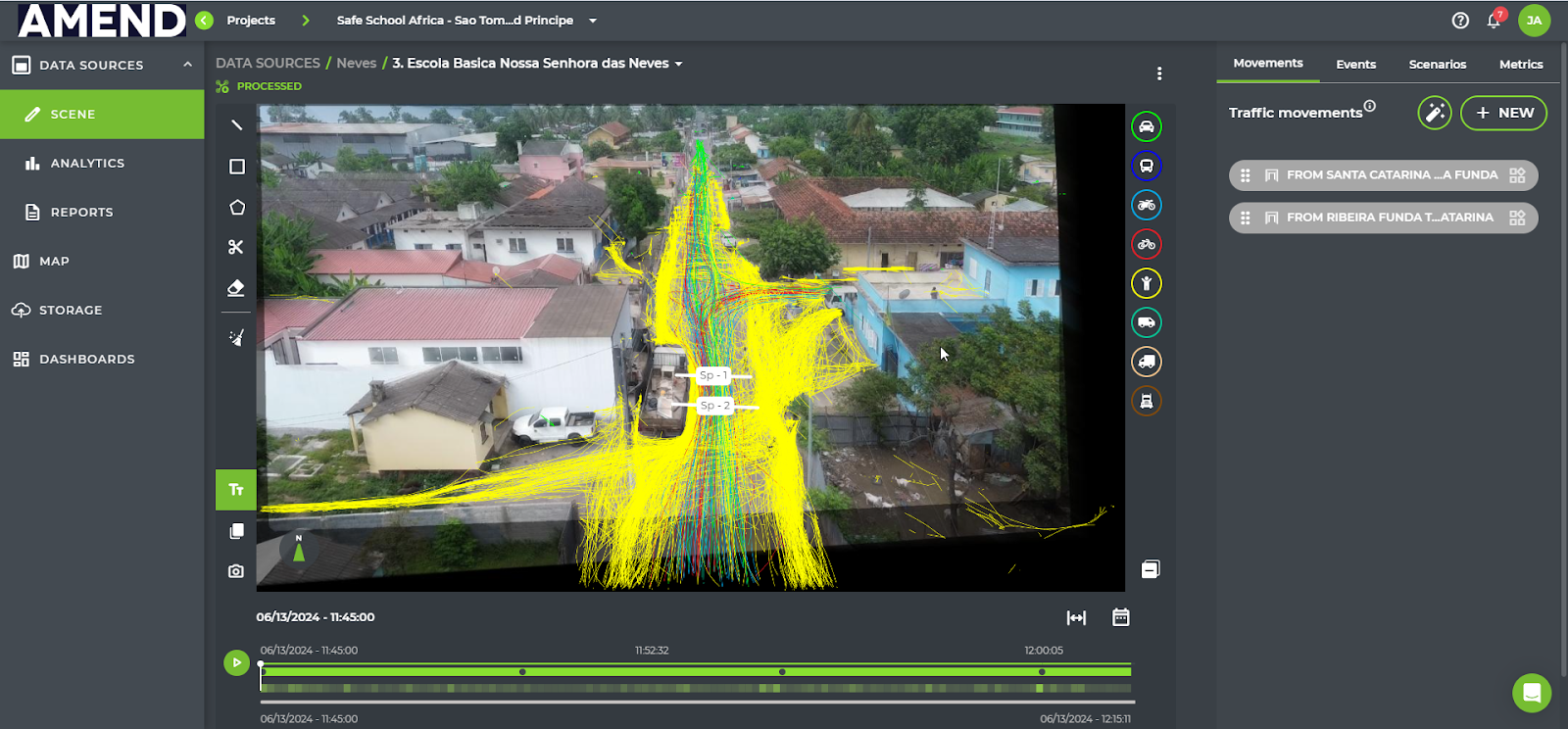Toggle motorcycle trajectories filter
The width and height of the screenshot is (1568, 729).
pyautogui.click(x=1147, y=205)
